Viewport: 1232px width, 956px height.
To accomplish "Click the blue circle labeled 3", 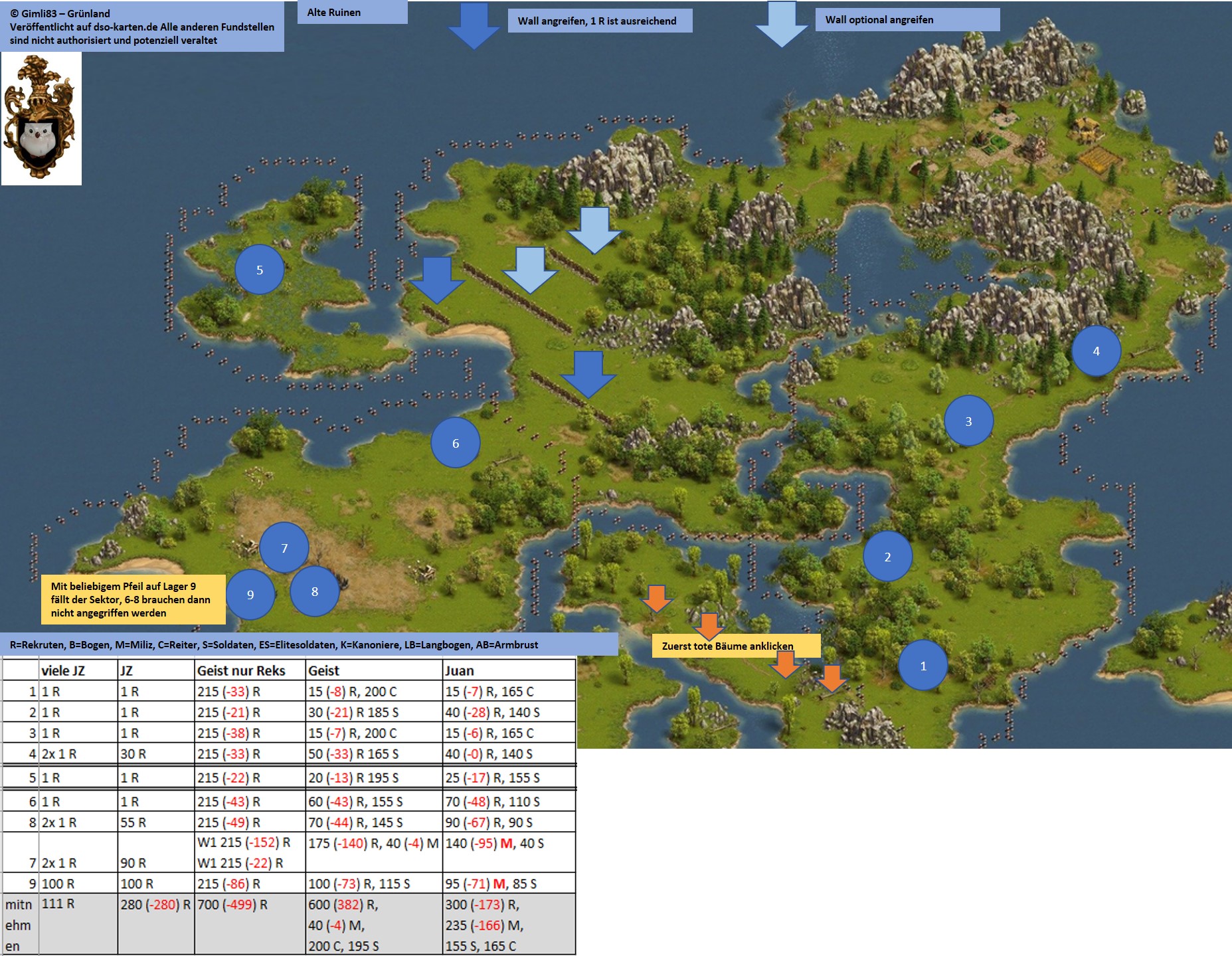I will 968,421.
